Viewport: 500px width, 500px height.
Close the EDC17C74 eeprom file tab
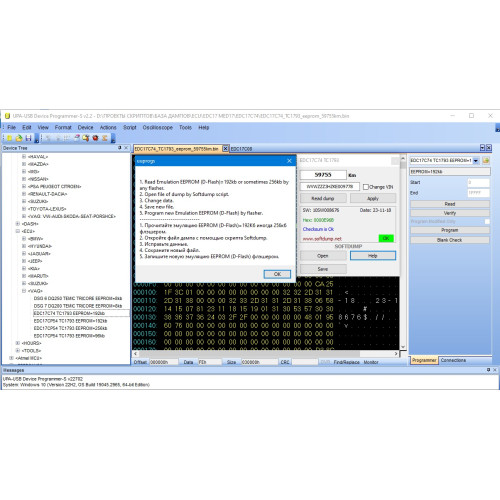[225, 148]
